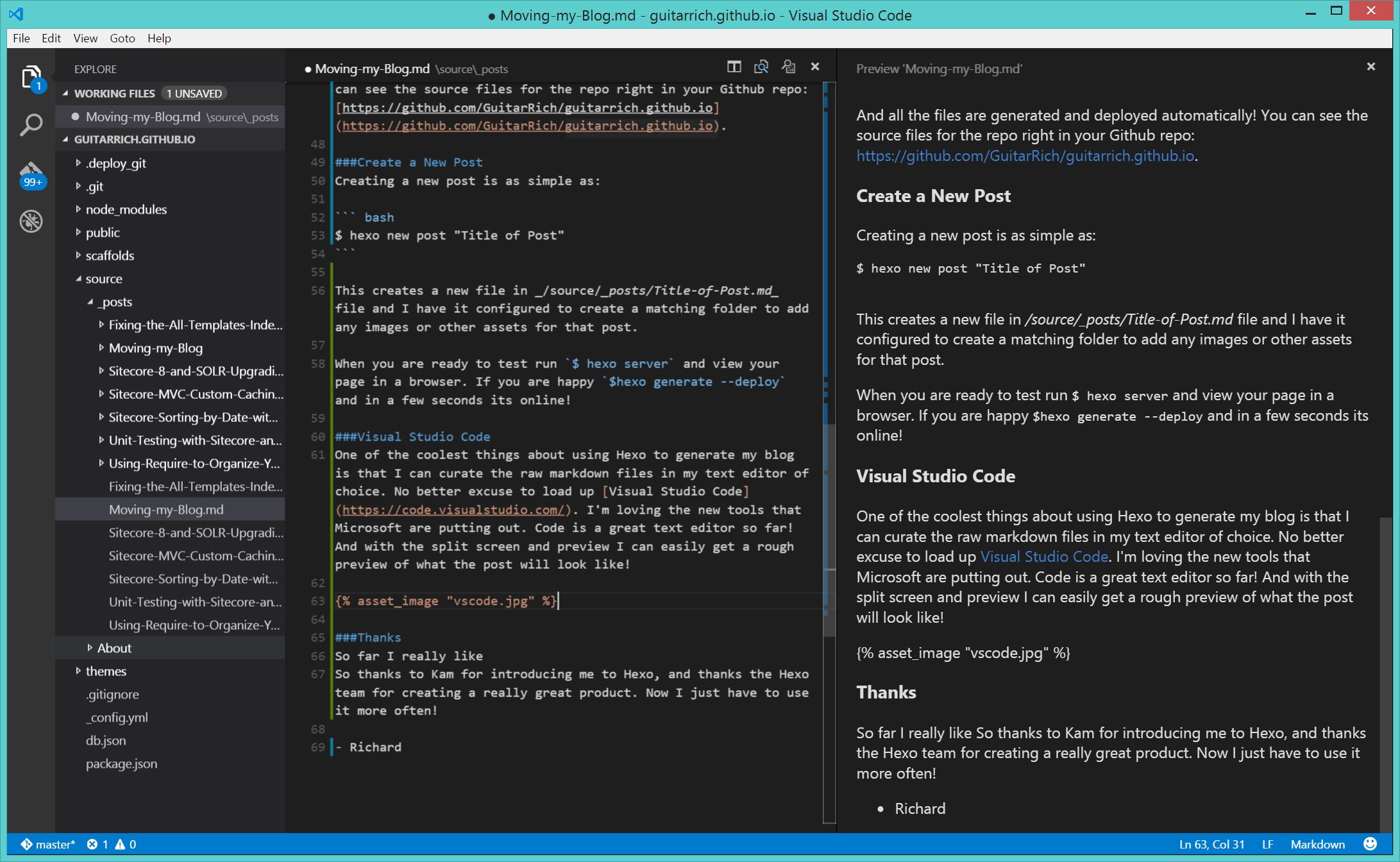Follow the Visual Studio Code link in preview
The image size is (1400, 862).
[1044, 557]
